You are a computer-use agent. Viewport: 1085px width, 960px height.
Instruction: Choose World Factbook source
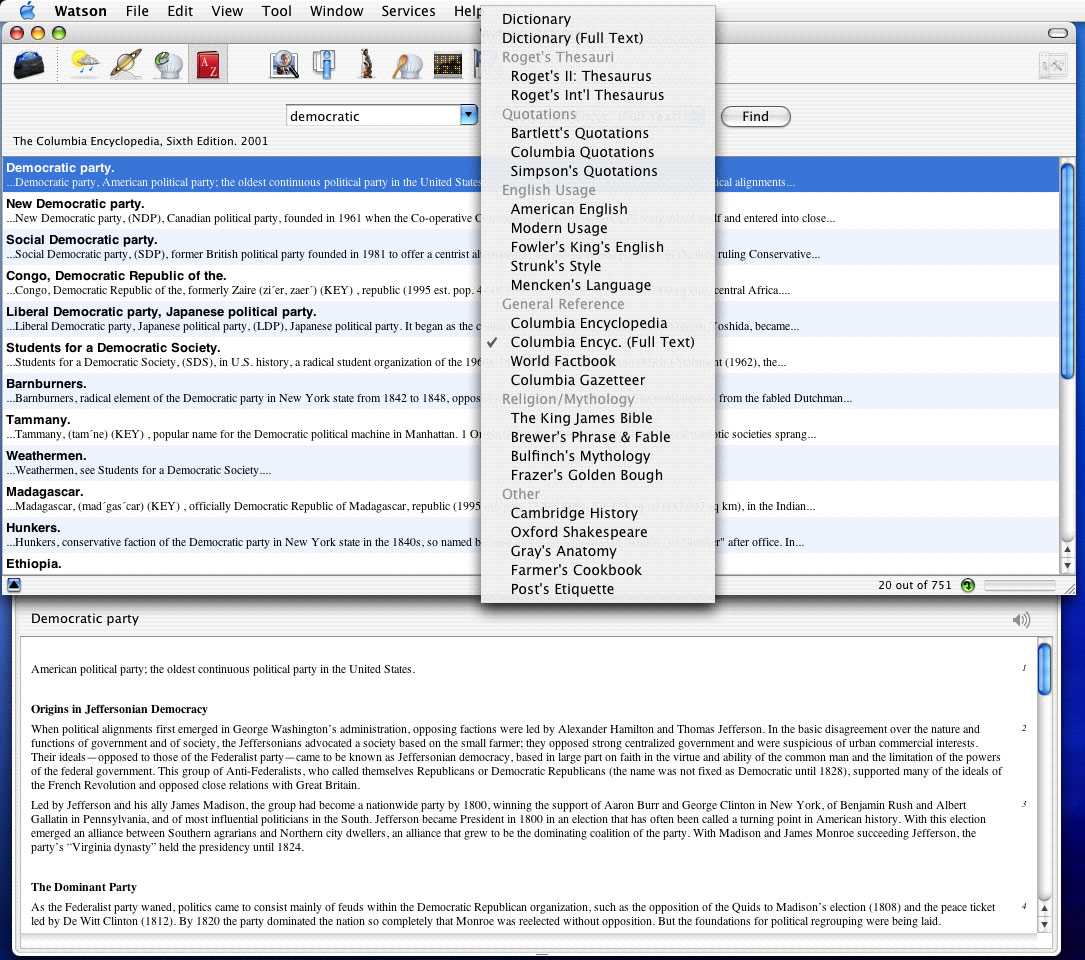click(598, 361)
